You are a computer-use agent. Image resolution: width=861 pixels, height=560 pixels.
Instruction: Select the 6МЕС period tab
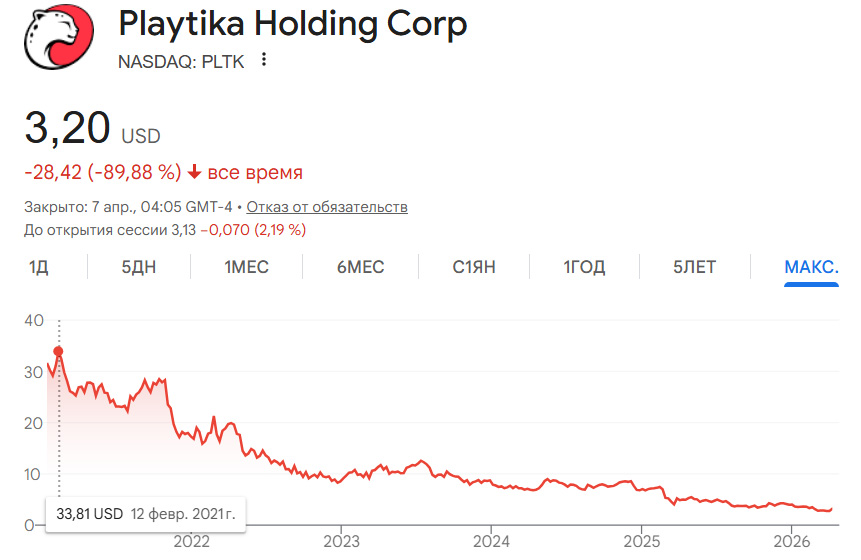pos(360,267)
